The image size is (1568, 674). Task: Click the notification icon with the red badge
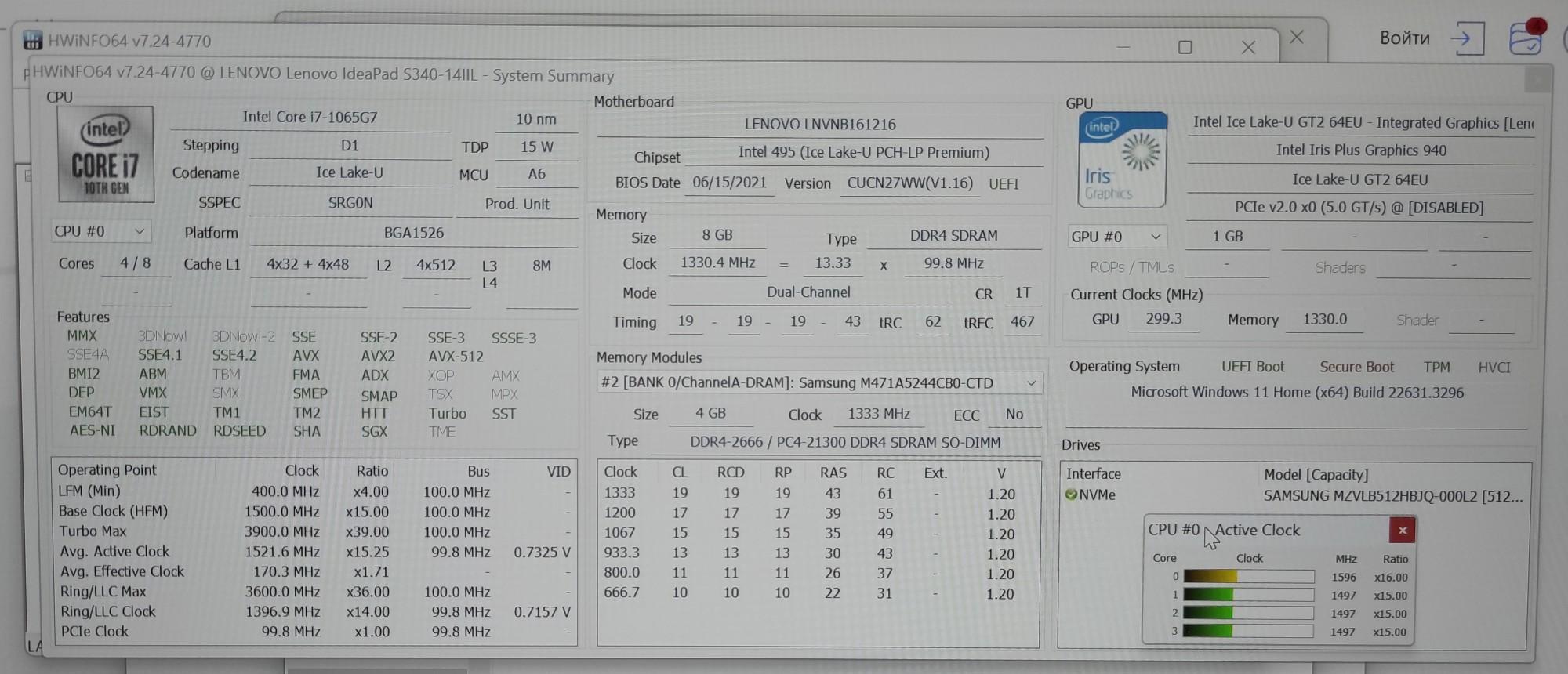(x=1527, y=37)
